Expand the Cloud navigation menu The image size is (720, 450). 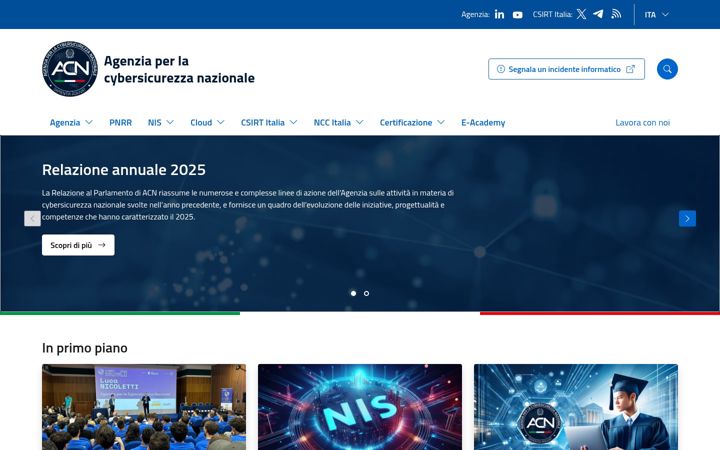pos(207,123)
